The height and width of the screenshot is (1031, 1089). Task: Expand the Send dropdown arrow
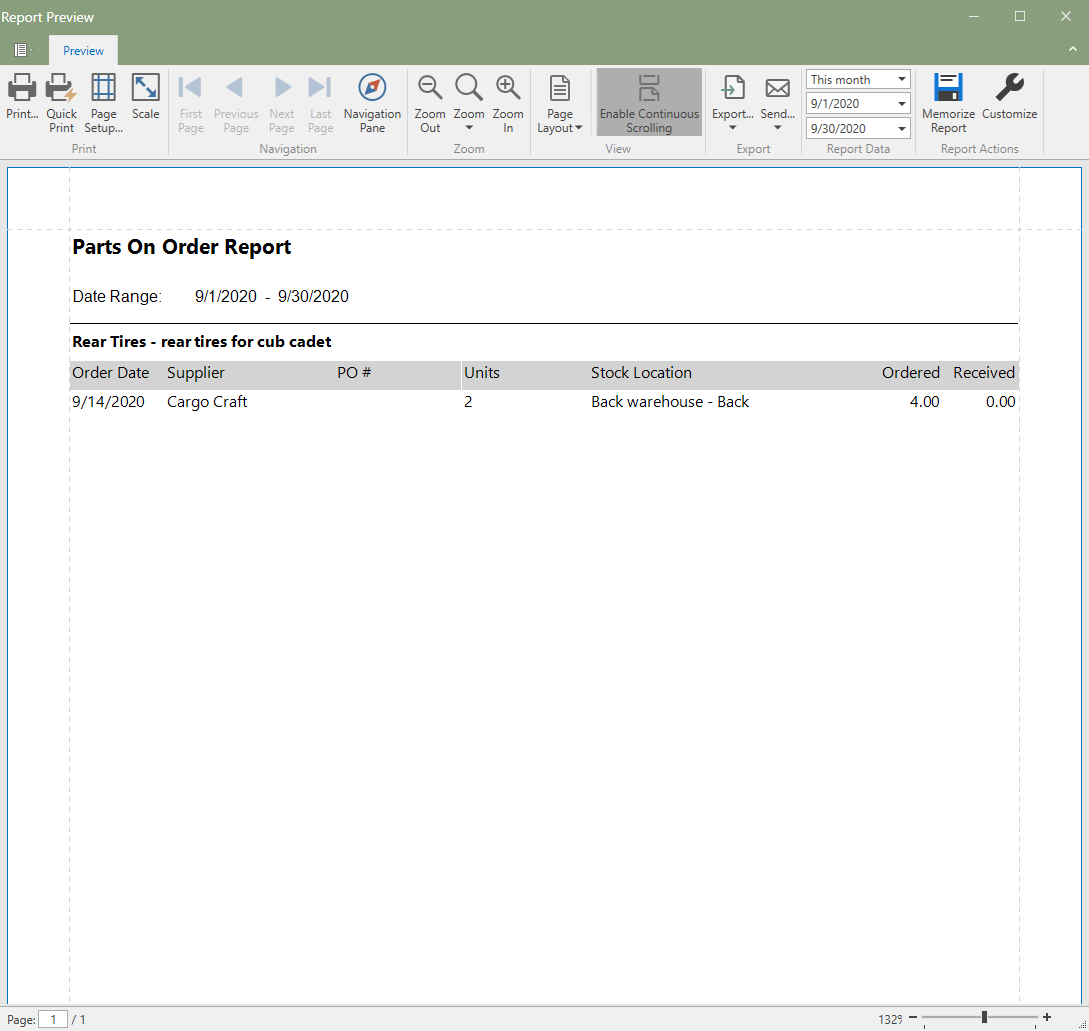(x=777, y=128)
